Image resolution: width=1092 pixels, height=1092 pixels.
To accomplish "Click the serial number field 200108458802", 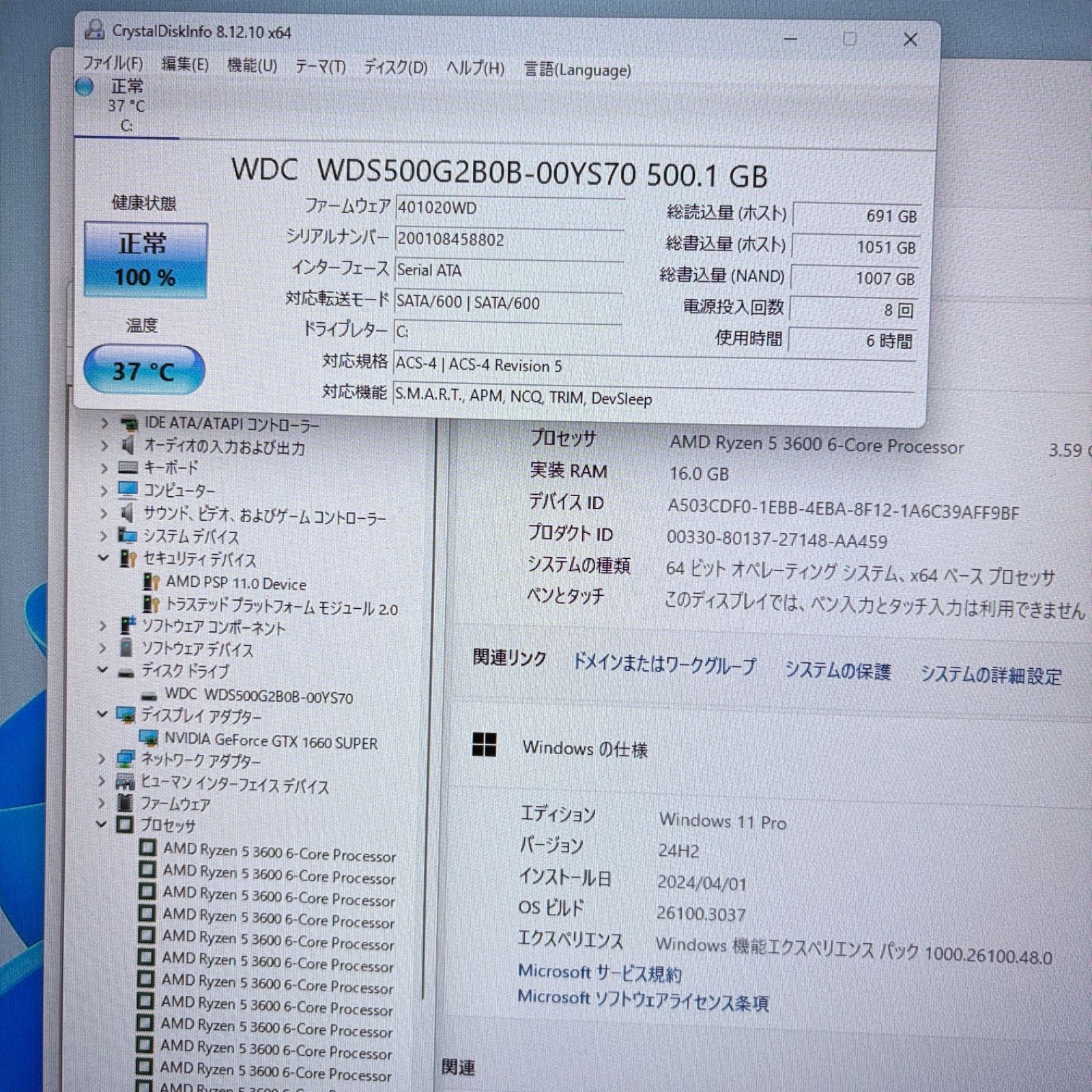I will tap(509, 240).
